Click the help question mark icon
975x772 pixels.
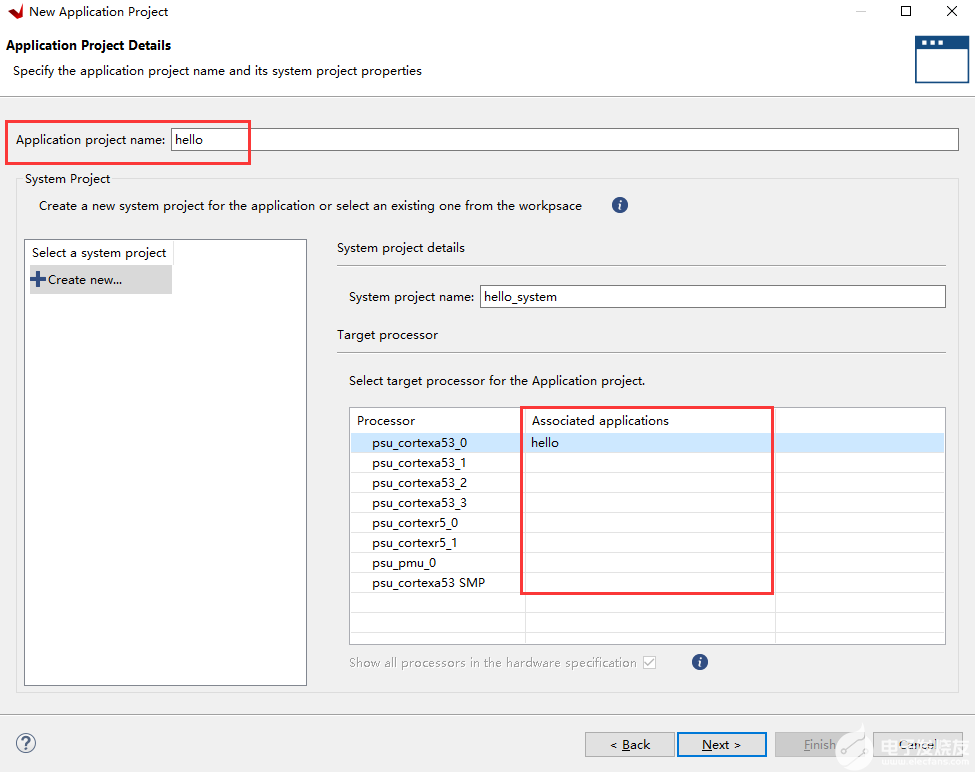27,743
